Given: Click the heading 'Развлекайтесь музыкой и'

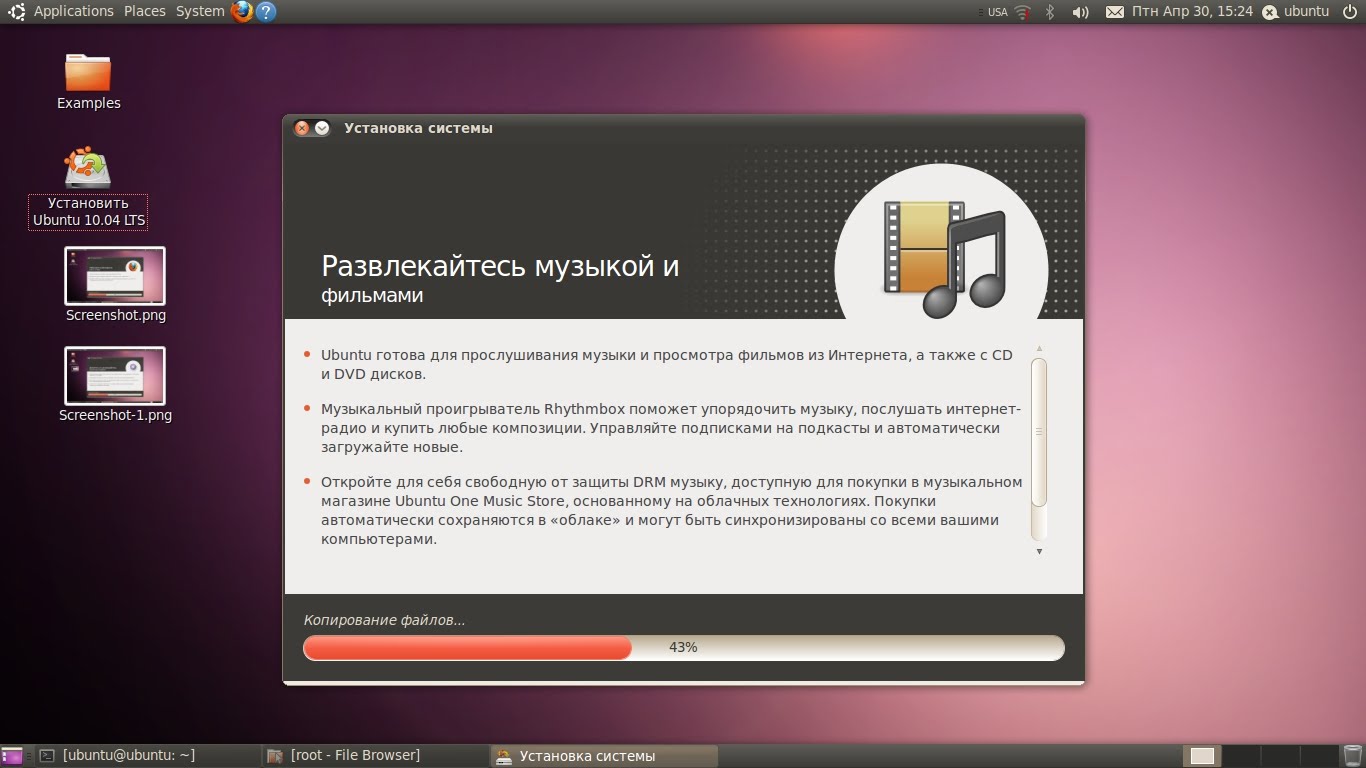Looking at the screenshot, I should 500,266.
